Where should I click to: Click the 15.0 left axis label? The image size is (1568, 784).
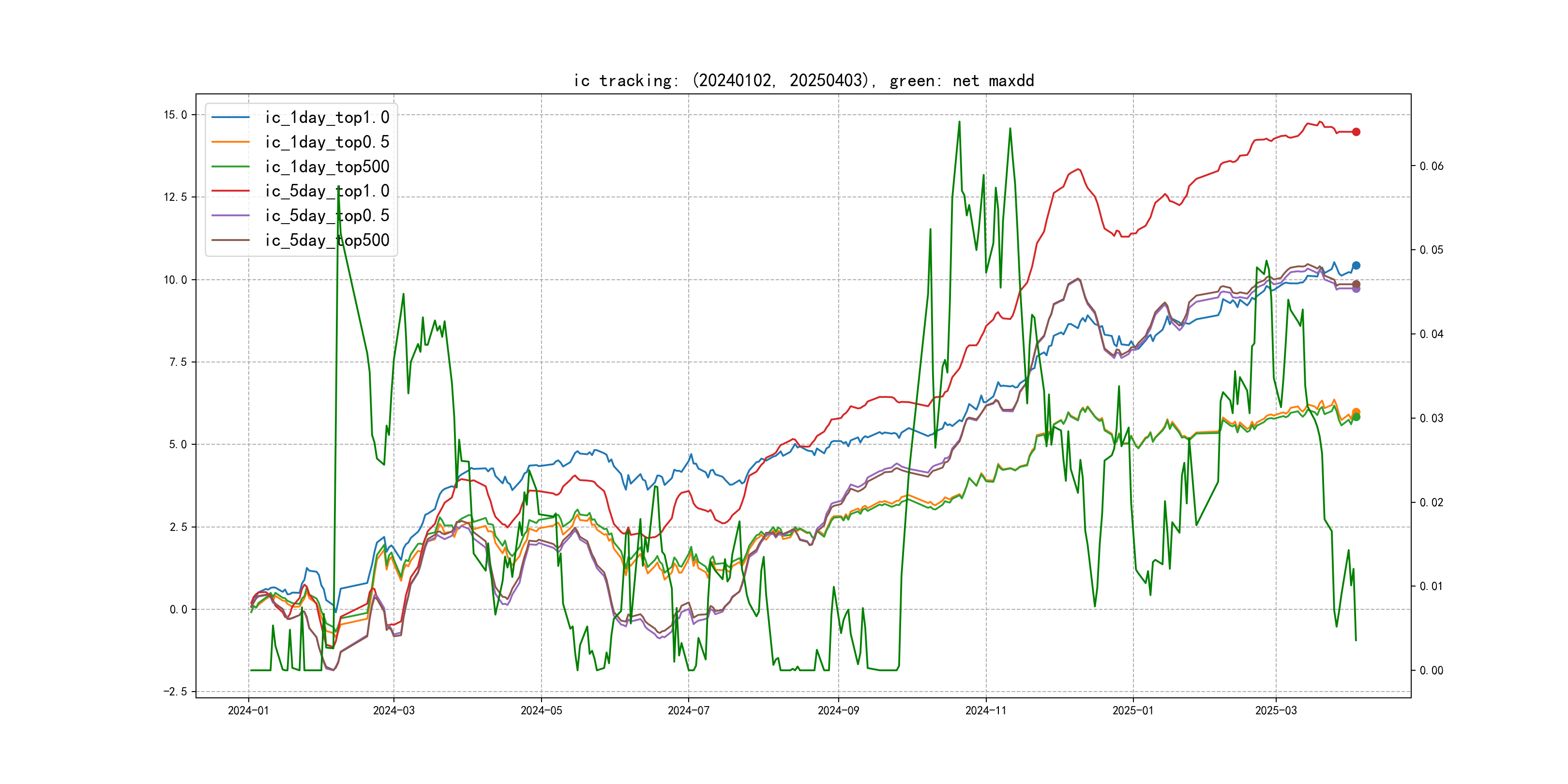pos(175,115)
